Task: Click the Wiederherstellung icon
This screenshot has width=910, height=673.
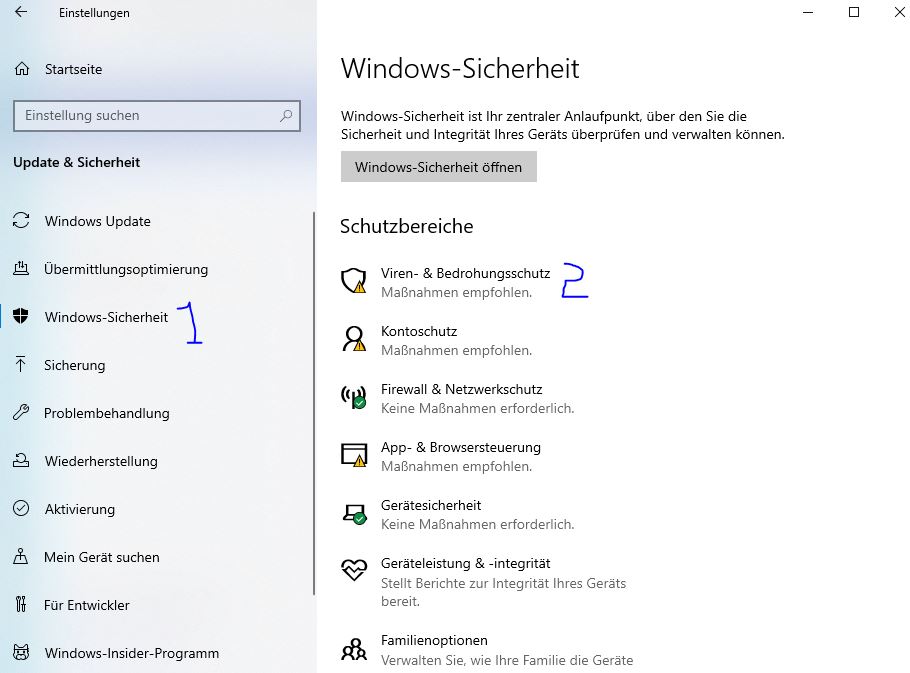Action: [21, 460]
